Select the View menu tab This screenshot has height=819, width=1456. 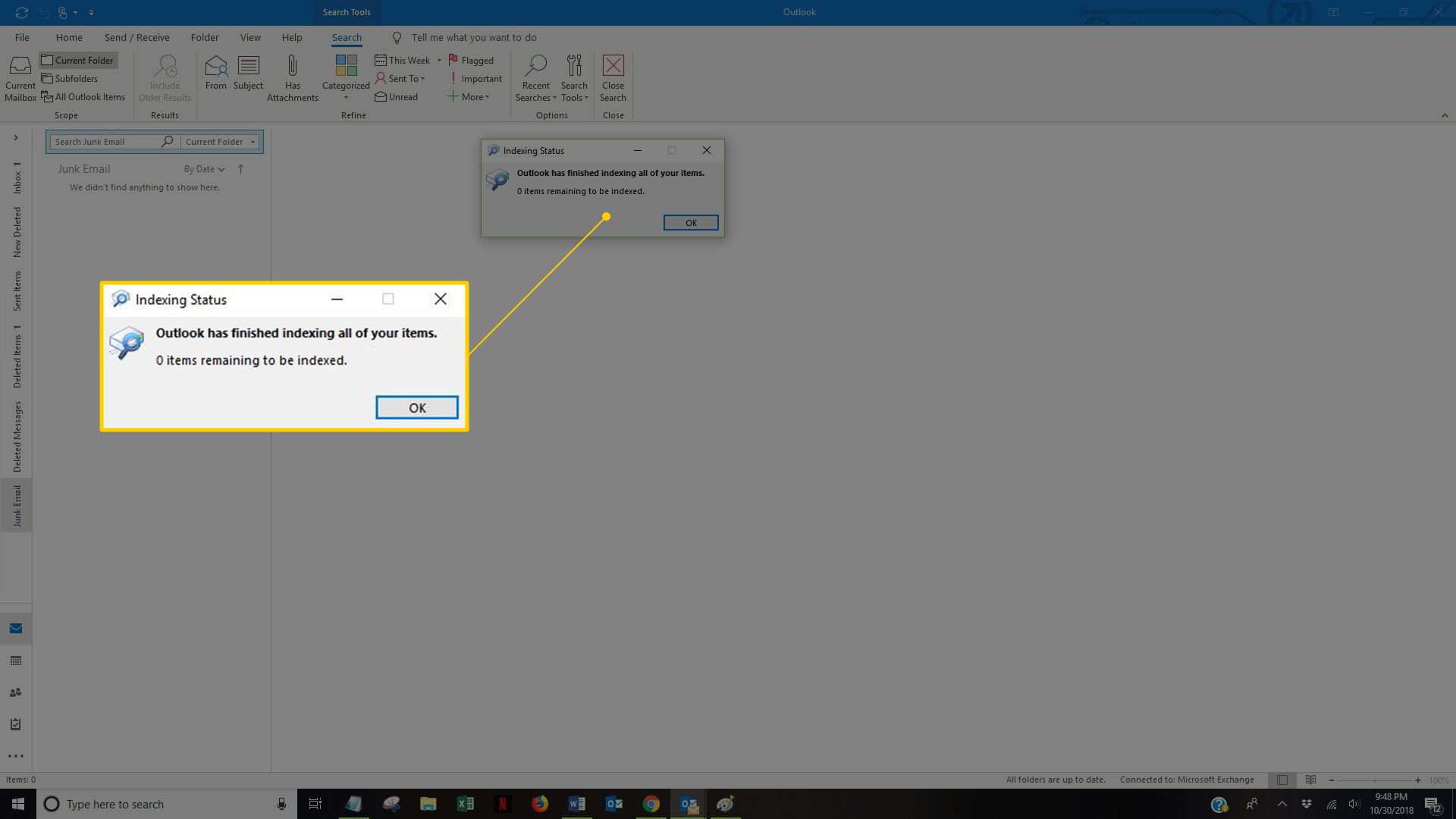click(x=250, y=37)
